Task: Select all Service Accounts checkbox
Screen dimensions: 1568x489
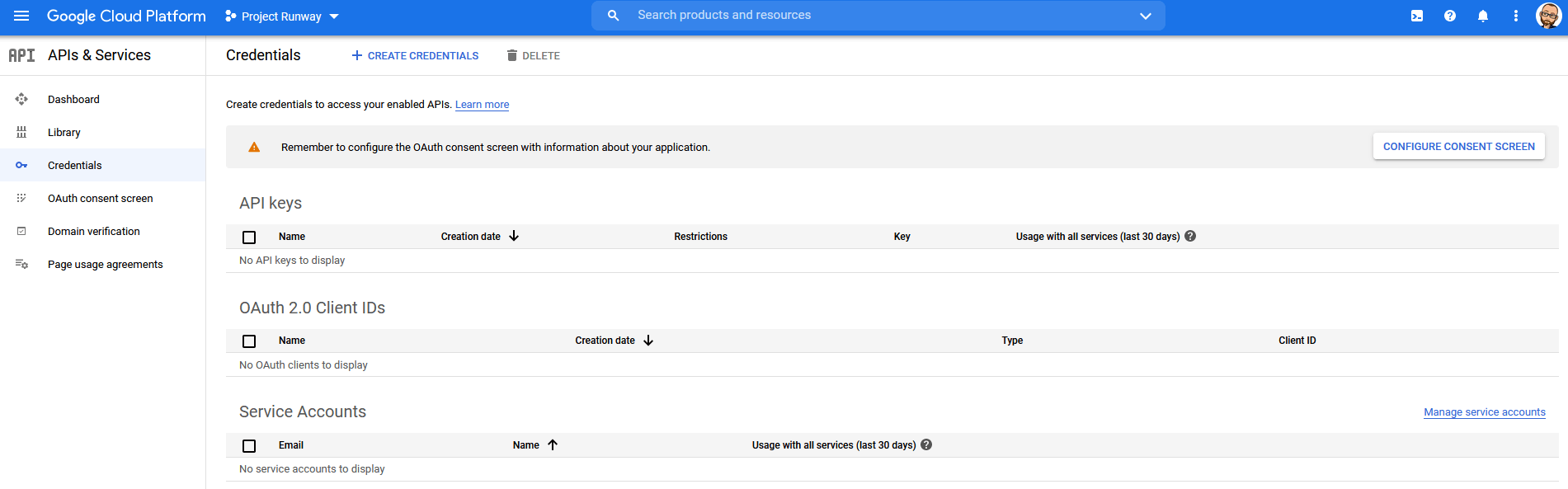Action: [x=249, y=445]
